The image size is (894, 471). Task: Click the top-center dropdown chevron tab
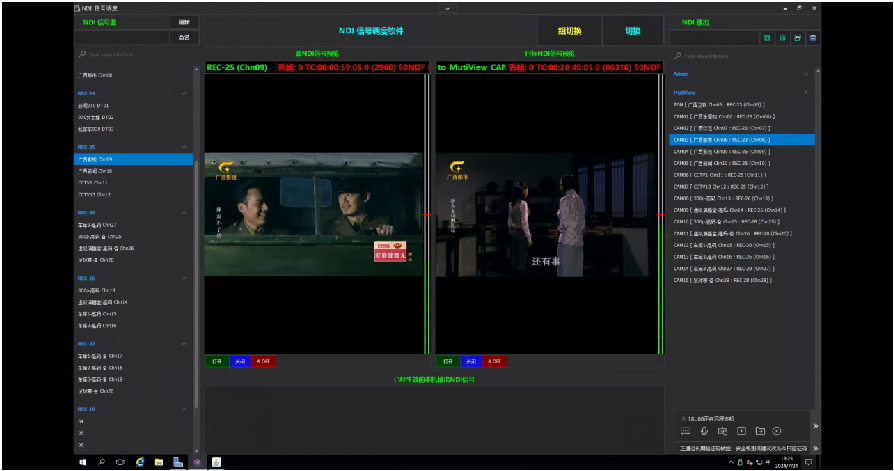(x=447, y=9)
